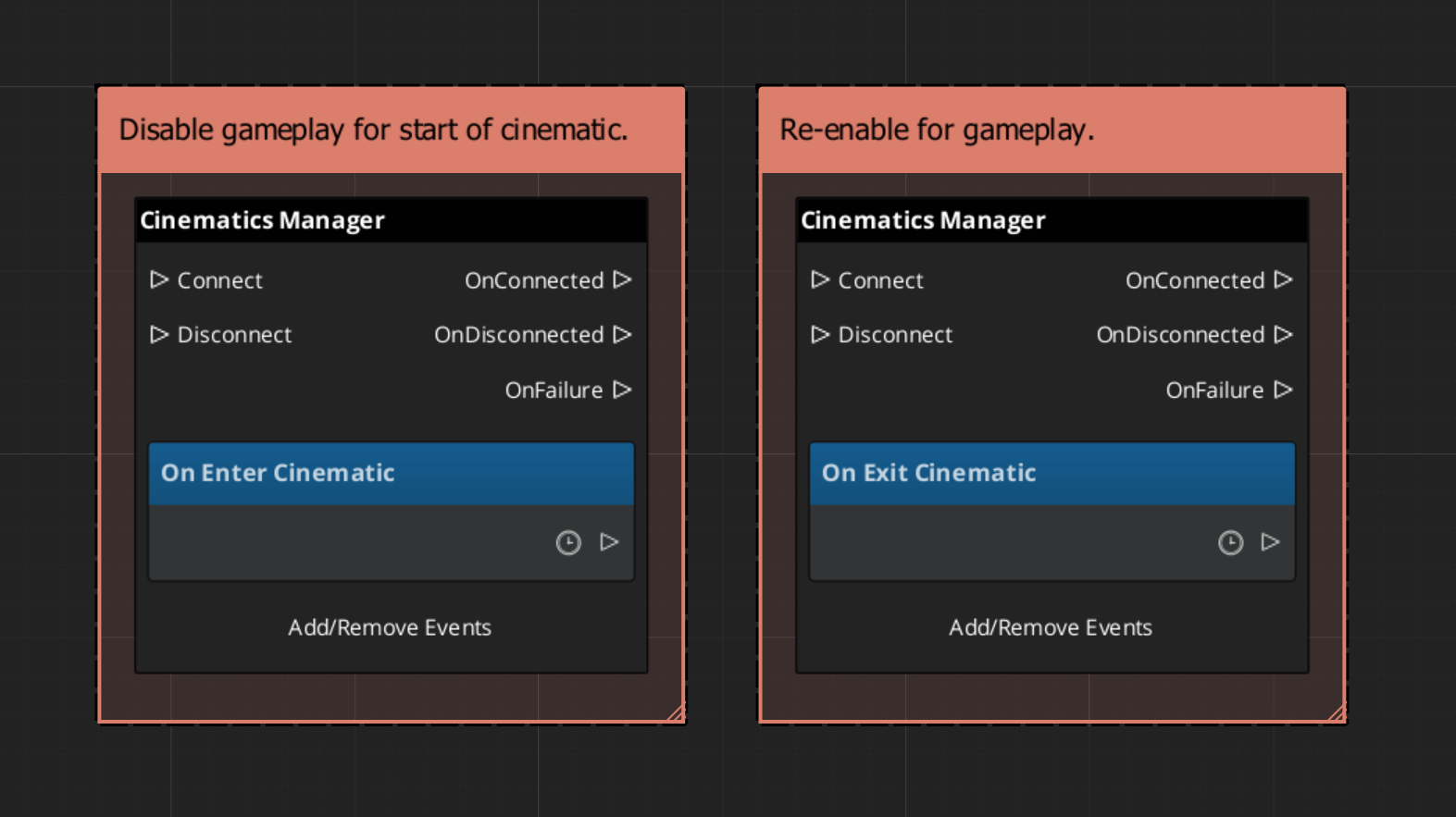The width and height of the screenshot is (1456, 817).
Task: Select the On Exit Cinematic event header
Action: coord(1052,473)
